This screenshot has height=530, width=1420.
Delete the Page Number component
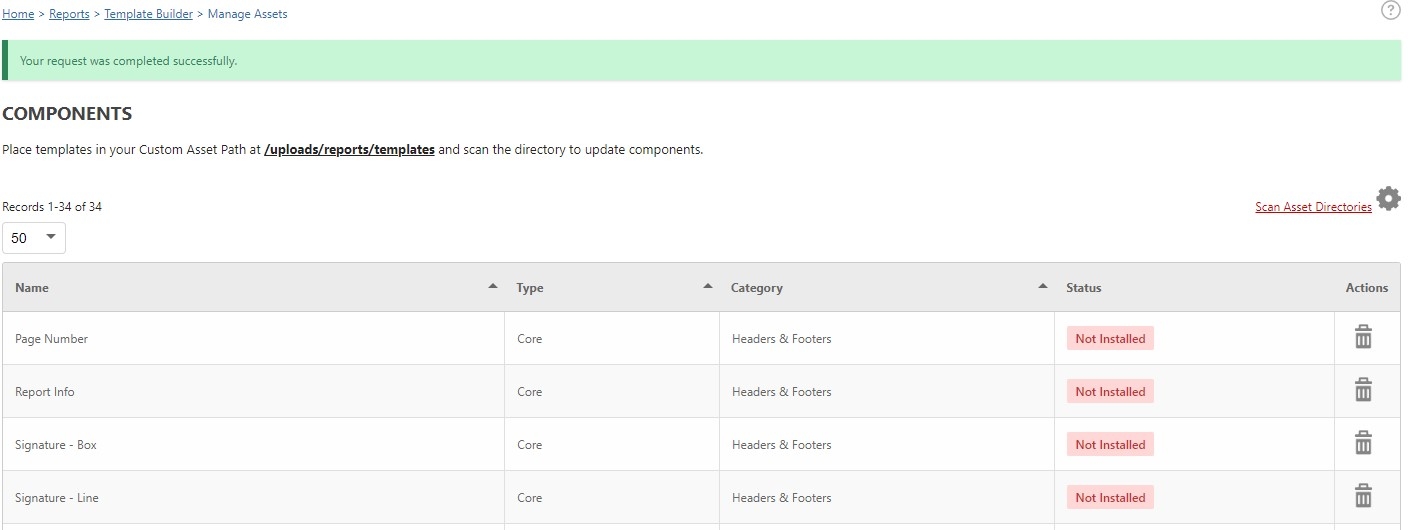(1363, 337)
